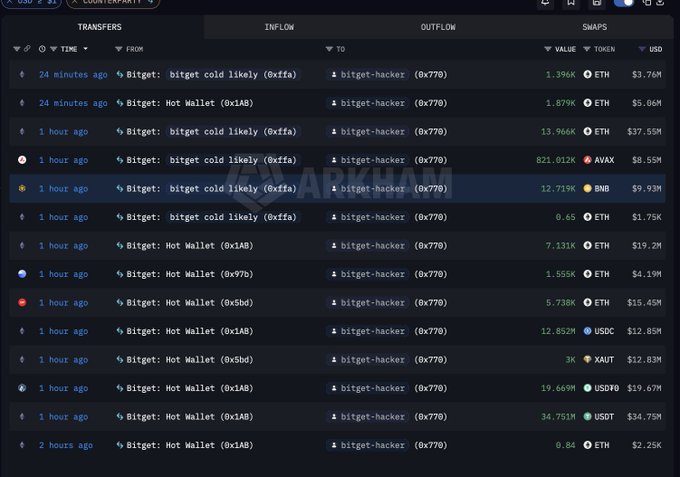Click ETH token icon on $37.55M row
Viewport: 680px width, 477px height.
tap(588, 131)
